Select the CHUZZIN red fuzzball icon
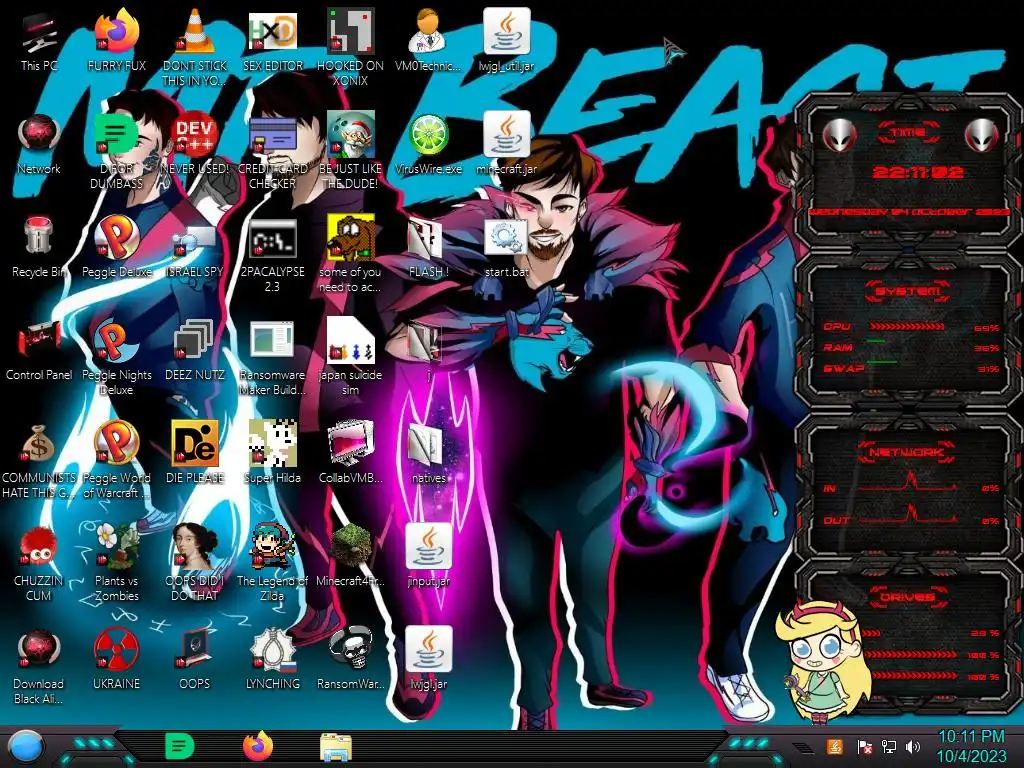 coord(39,547)
